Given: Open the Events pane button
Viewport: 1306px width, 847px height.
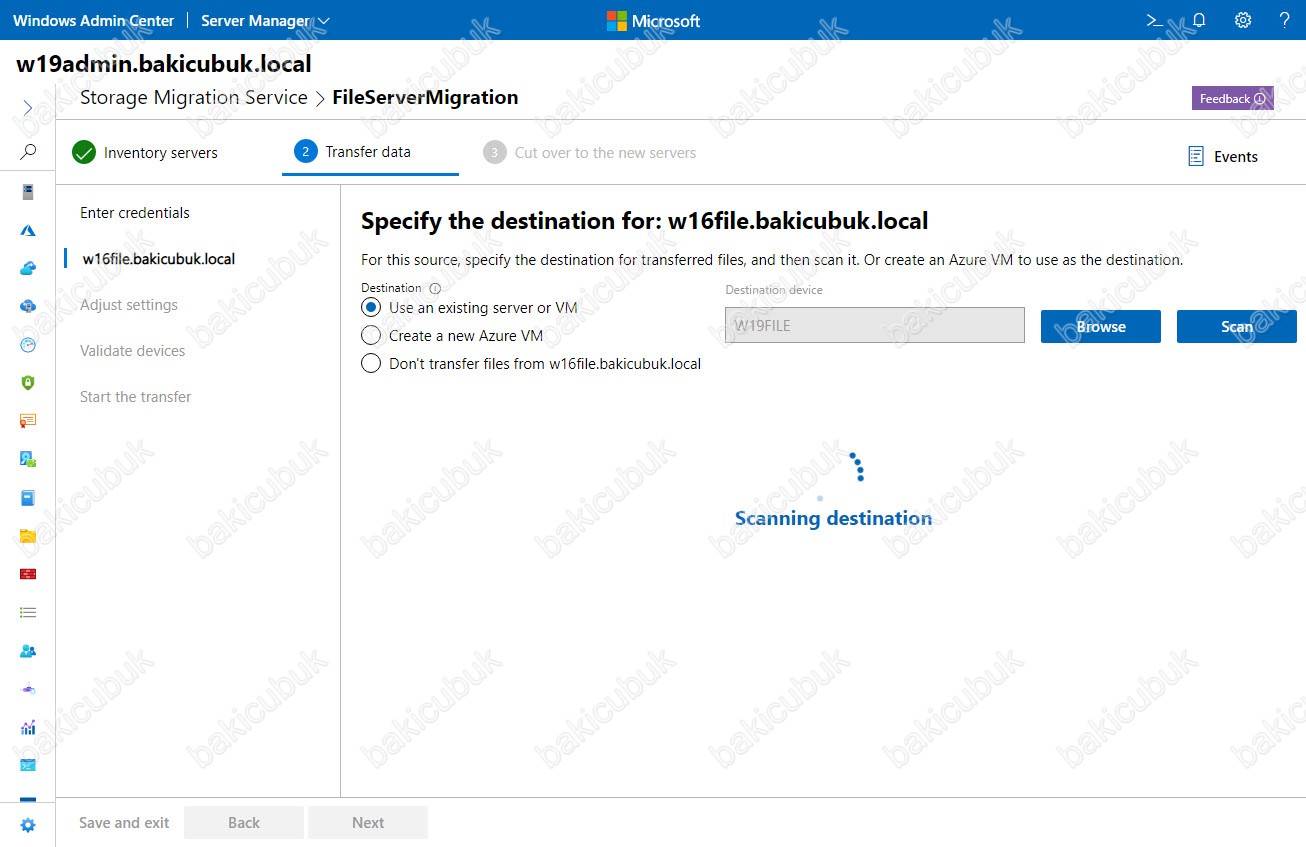Looking at the screenshot, I should pyautogui.click(x=1222, y=157).
